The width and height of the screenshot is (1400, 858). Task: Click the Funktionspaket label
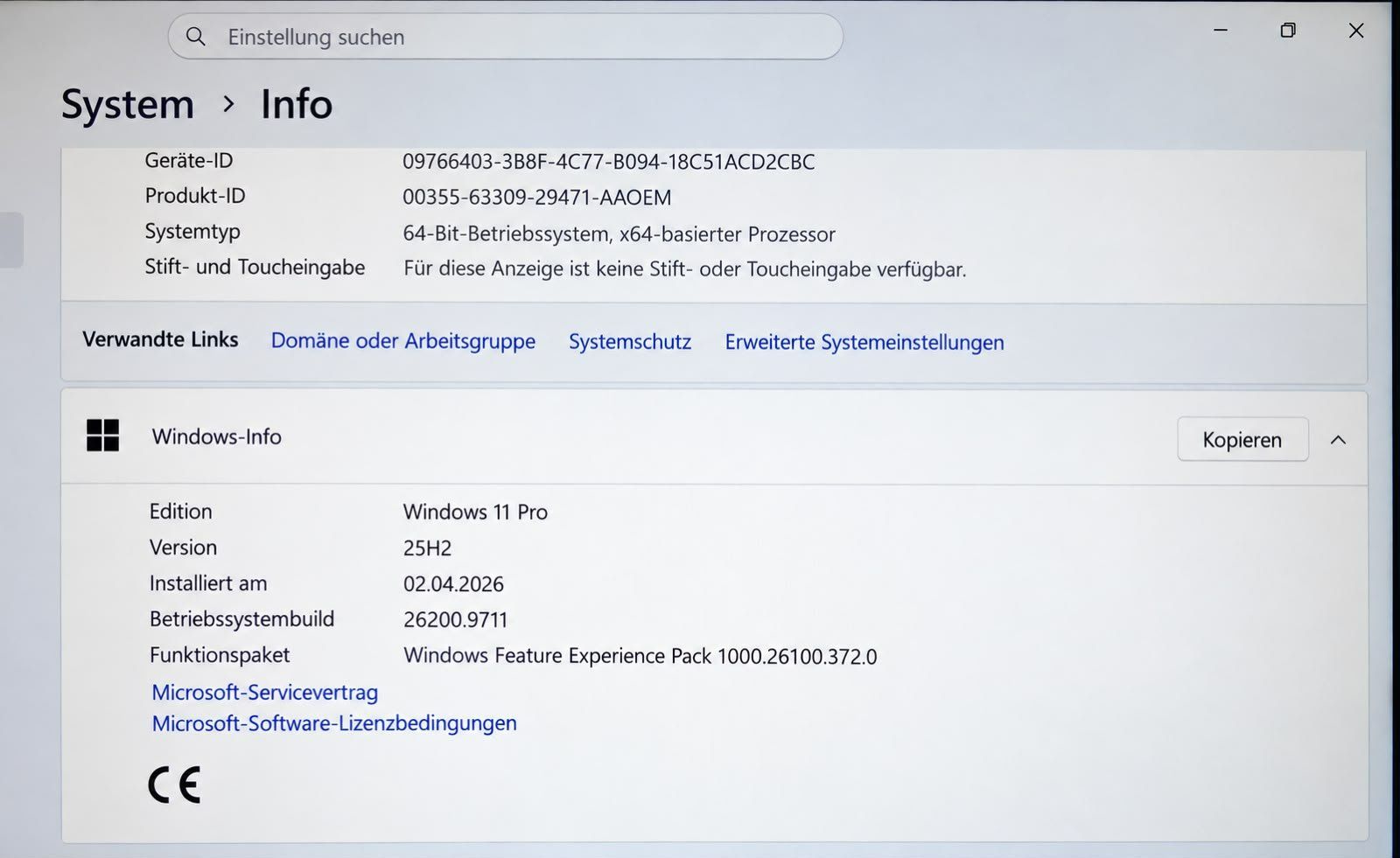tap(219, 655)
